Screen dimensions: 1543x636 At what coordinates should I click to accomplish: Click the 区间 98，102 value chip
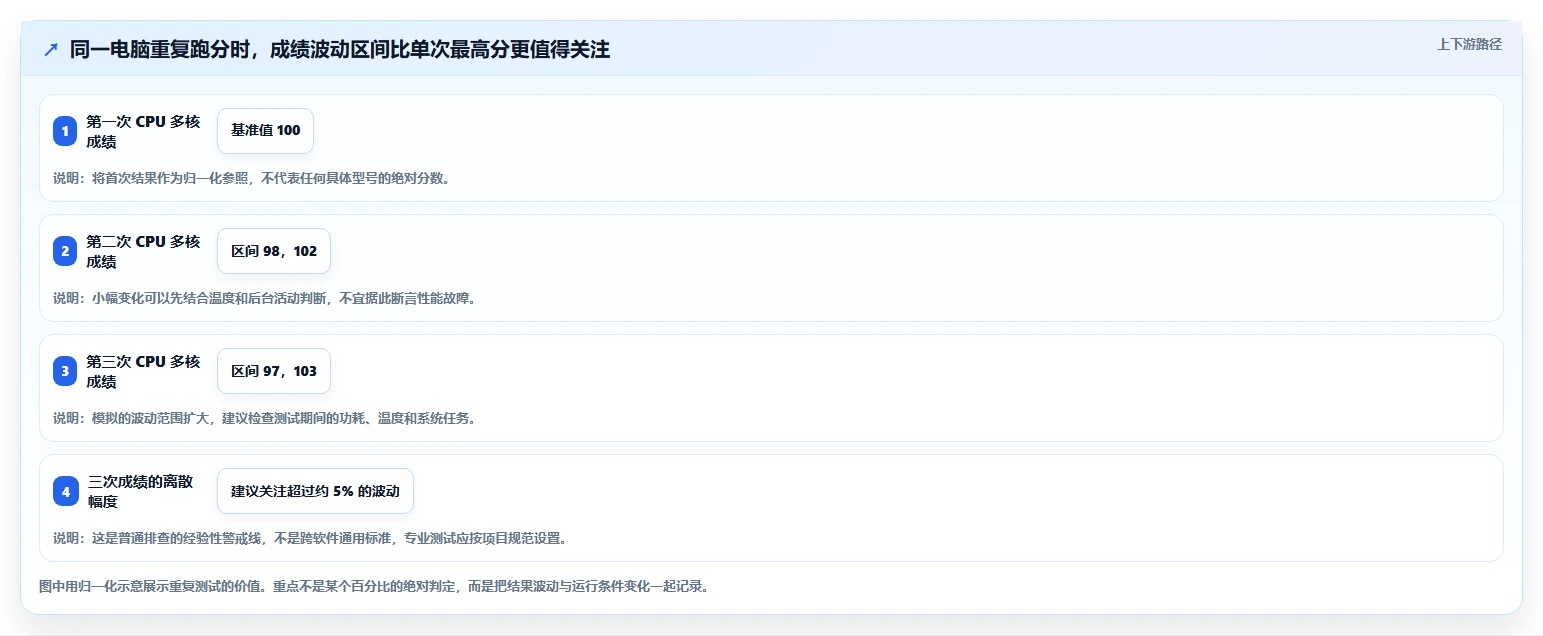(274, 251)
